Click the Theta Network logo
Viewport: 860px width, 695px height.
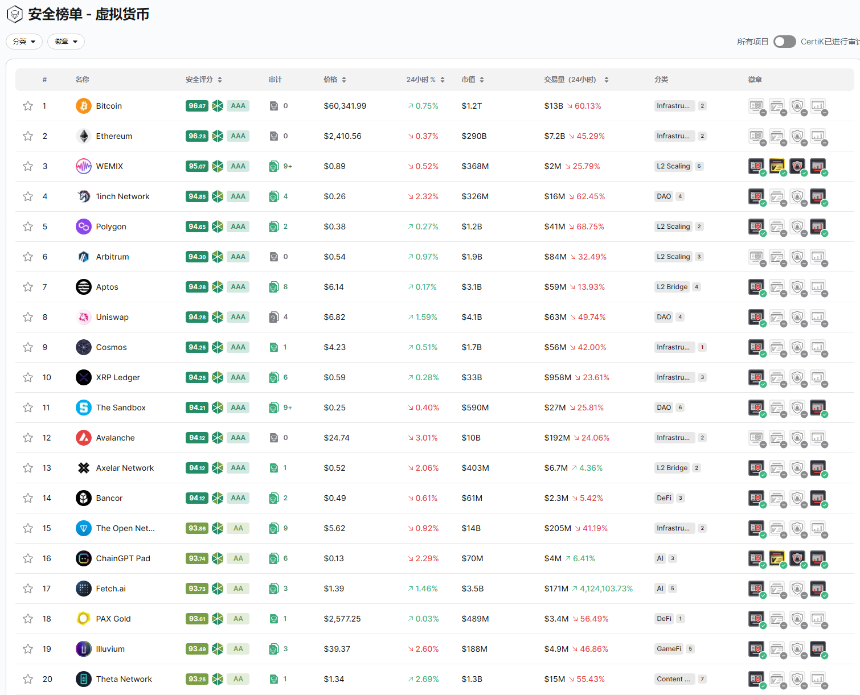[x=83, y=679]
